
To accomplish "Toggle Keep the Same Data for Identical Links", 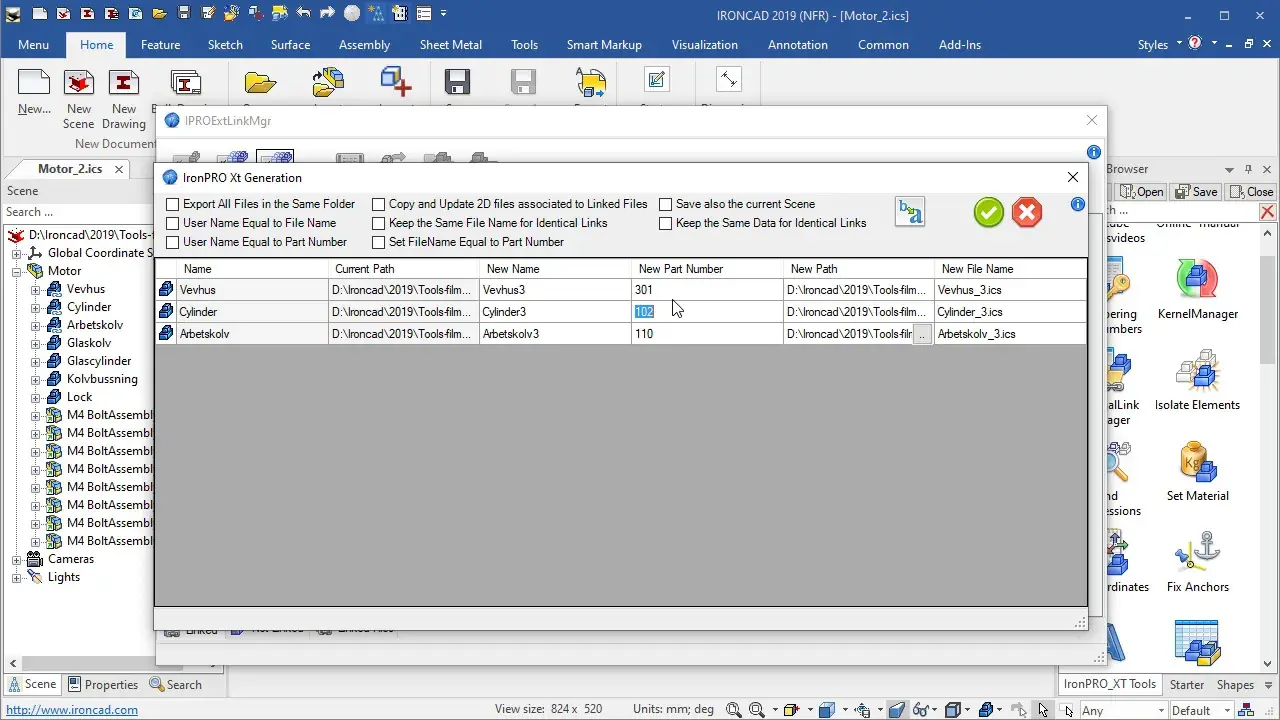I will coord(666,223).
